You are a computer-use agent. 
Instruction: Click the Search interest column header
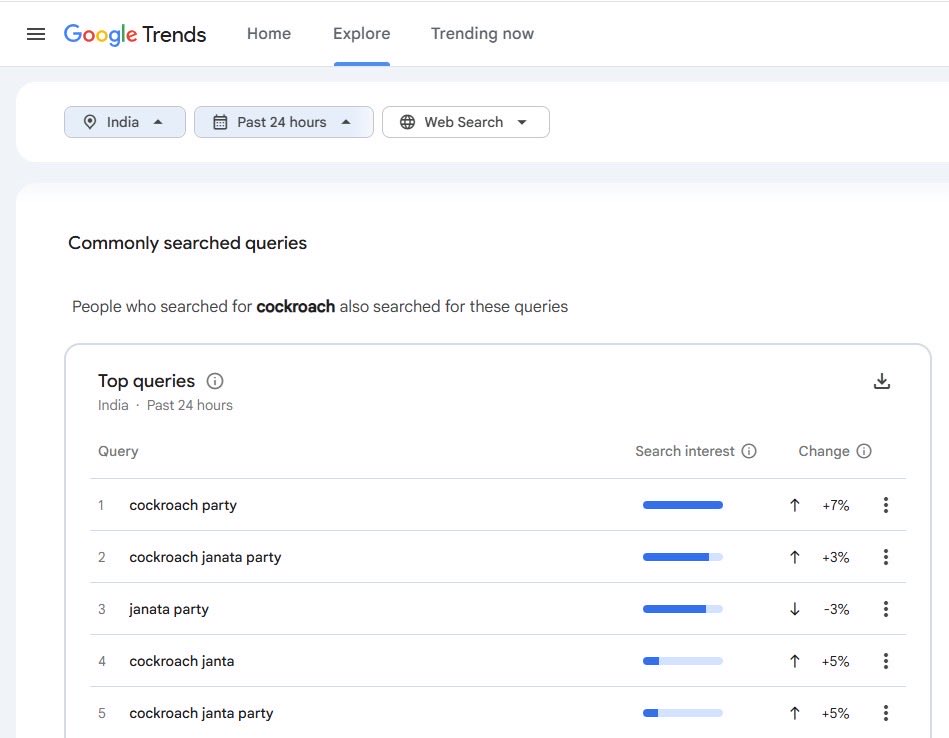[x=685, y=451]
